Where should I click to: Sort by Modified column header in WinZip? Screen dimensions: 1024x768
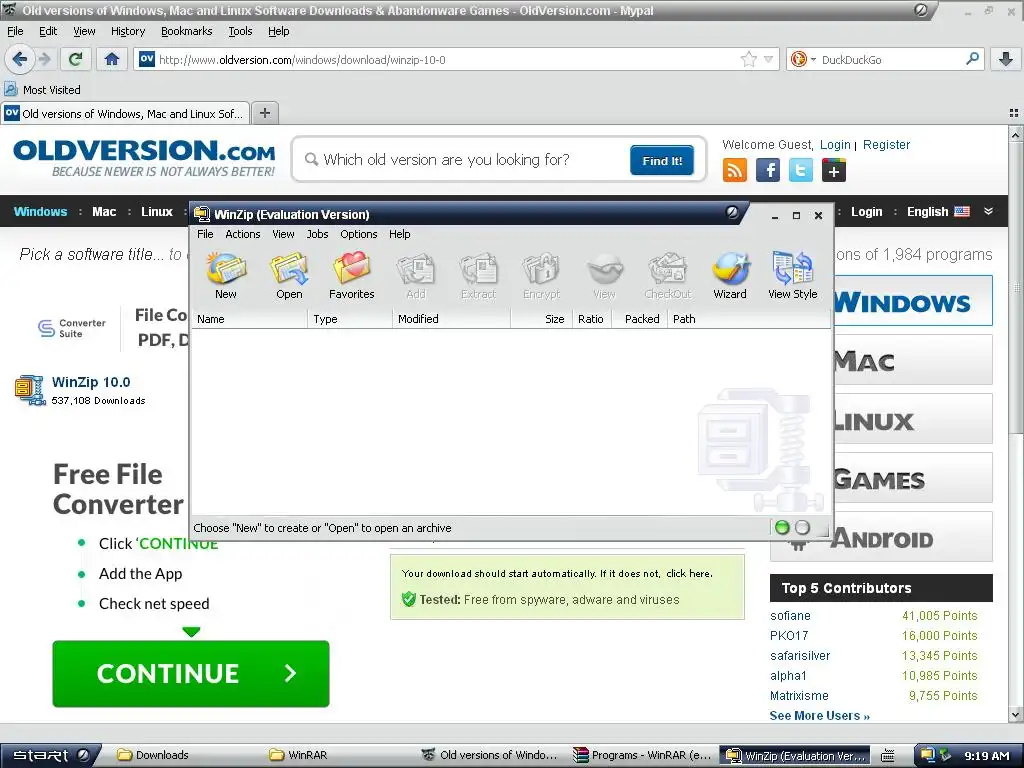click(451, 319)
